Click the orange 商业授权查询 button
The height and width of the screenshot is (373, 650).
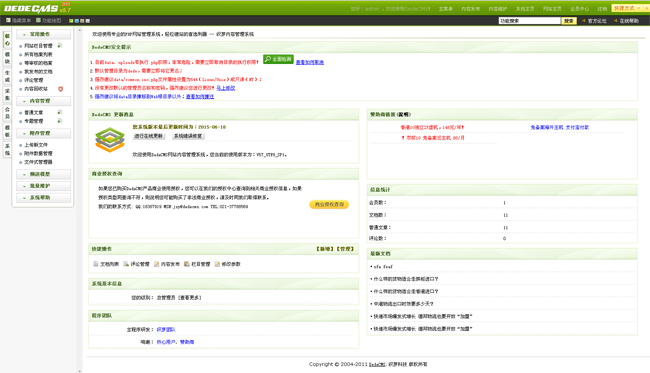pos(329,204)
